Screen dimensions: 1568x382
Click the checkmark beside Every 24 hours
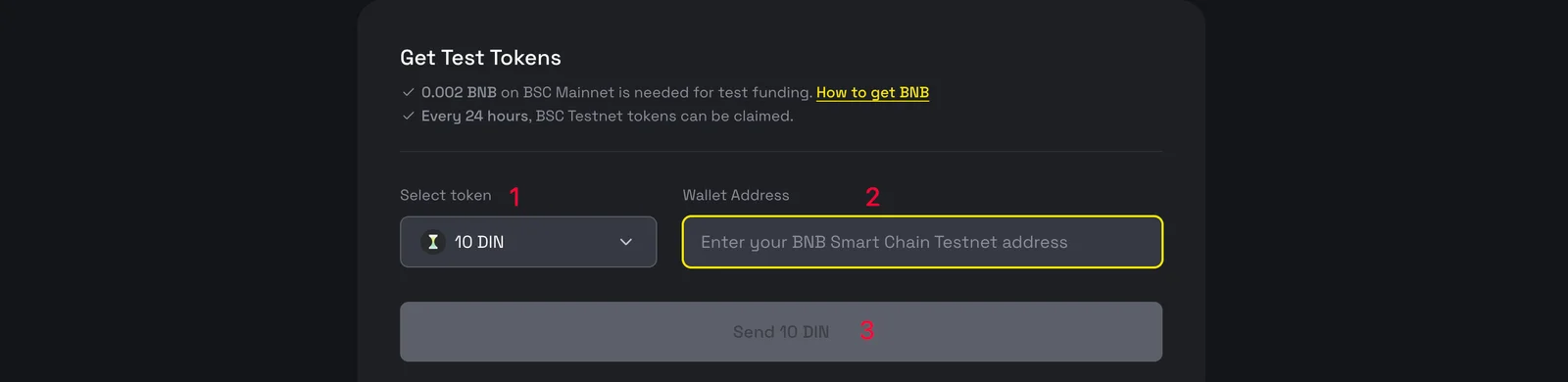[x=408, y=116]
